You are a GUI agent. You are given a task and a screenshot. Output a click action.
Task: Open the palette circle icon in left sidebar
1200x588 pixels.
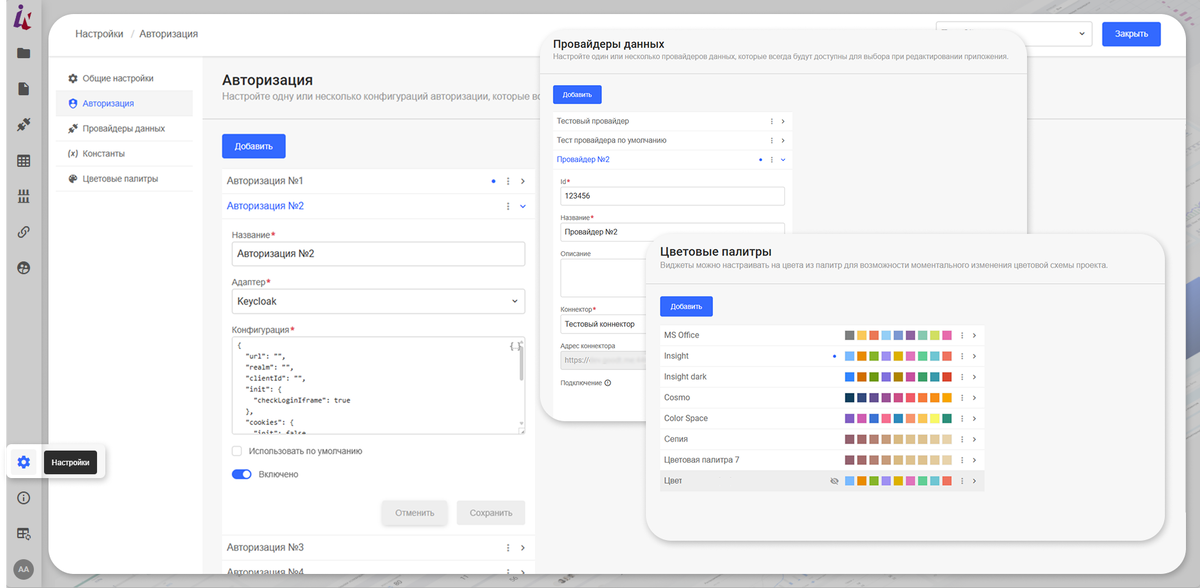coord(24,268)
